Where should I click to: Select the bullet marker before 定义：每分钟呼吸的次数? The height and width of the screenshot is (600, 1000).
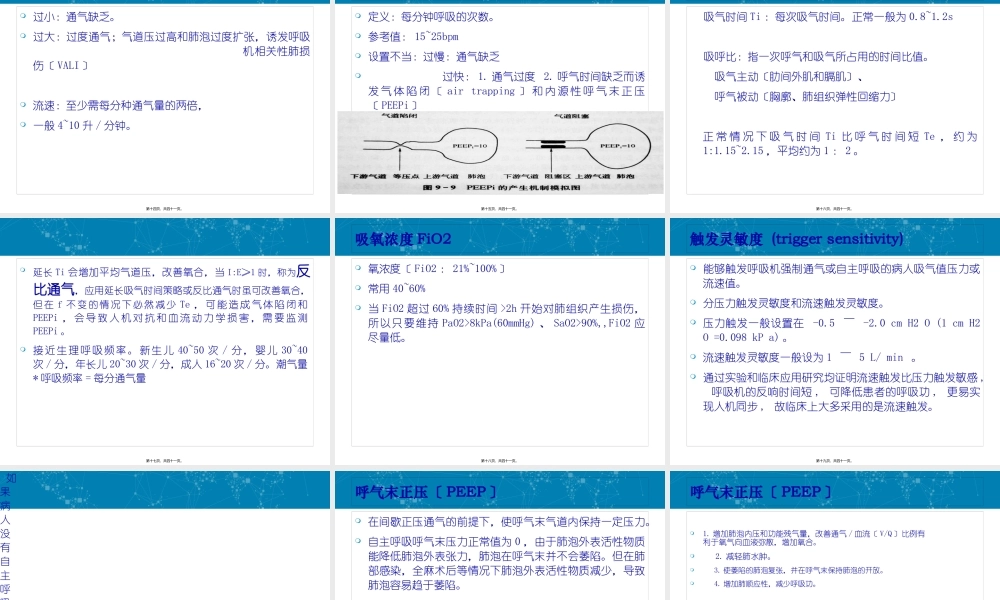356,17
